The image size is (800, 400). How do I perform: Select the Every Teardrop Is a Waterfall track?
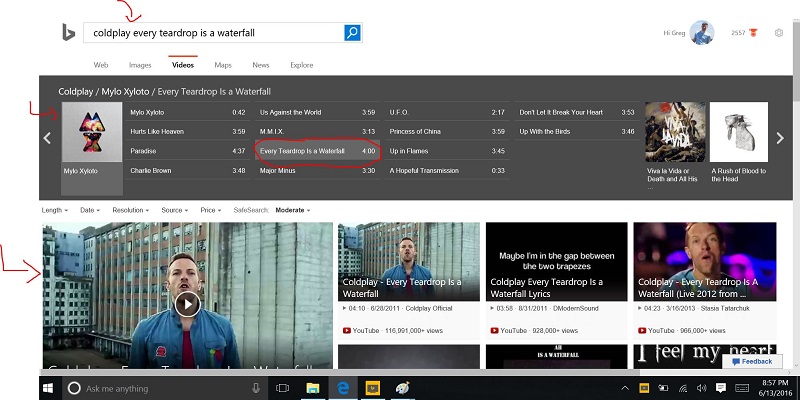317,151
